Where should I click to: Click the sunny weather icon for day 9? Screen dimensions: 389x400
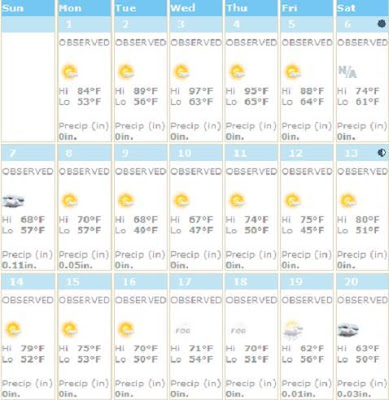click(x=126, y=201)
